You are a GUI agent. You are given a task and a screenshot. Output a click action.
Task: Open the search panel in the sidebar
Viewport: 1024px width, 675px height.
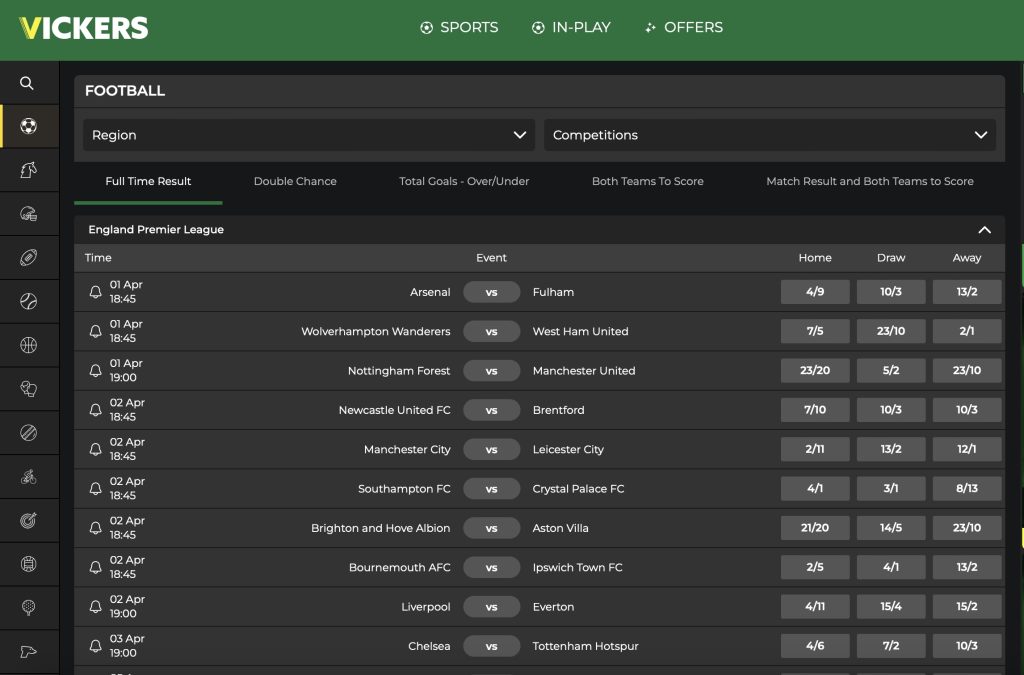coord(27,83)
